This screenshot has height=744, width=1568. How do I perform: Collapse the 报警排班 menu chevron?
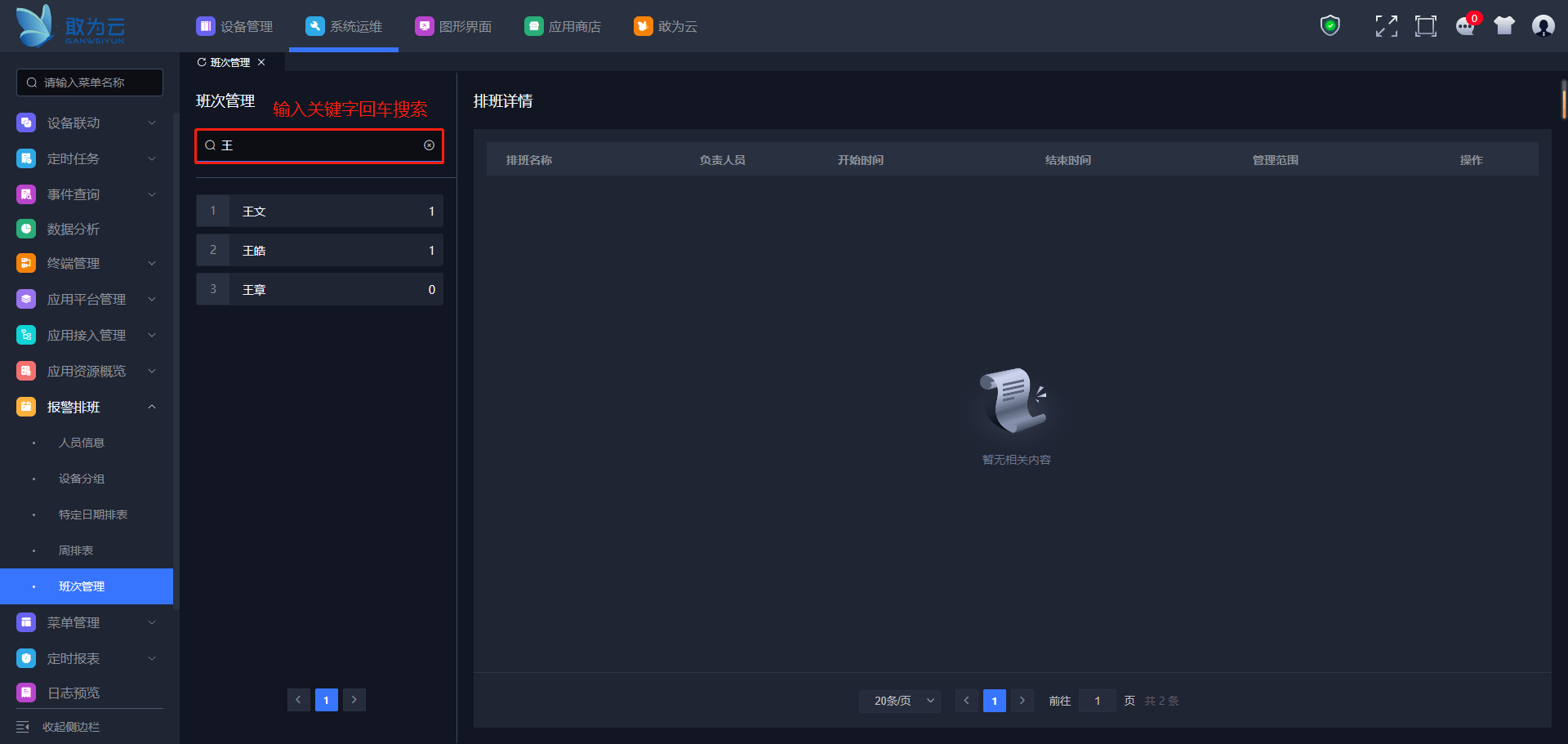152,407
